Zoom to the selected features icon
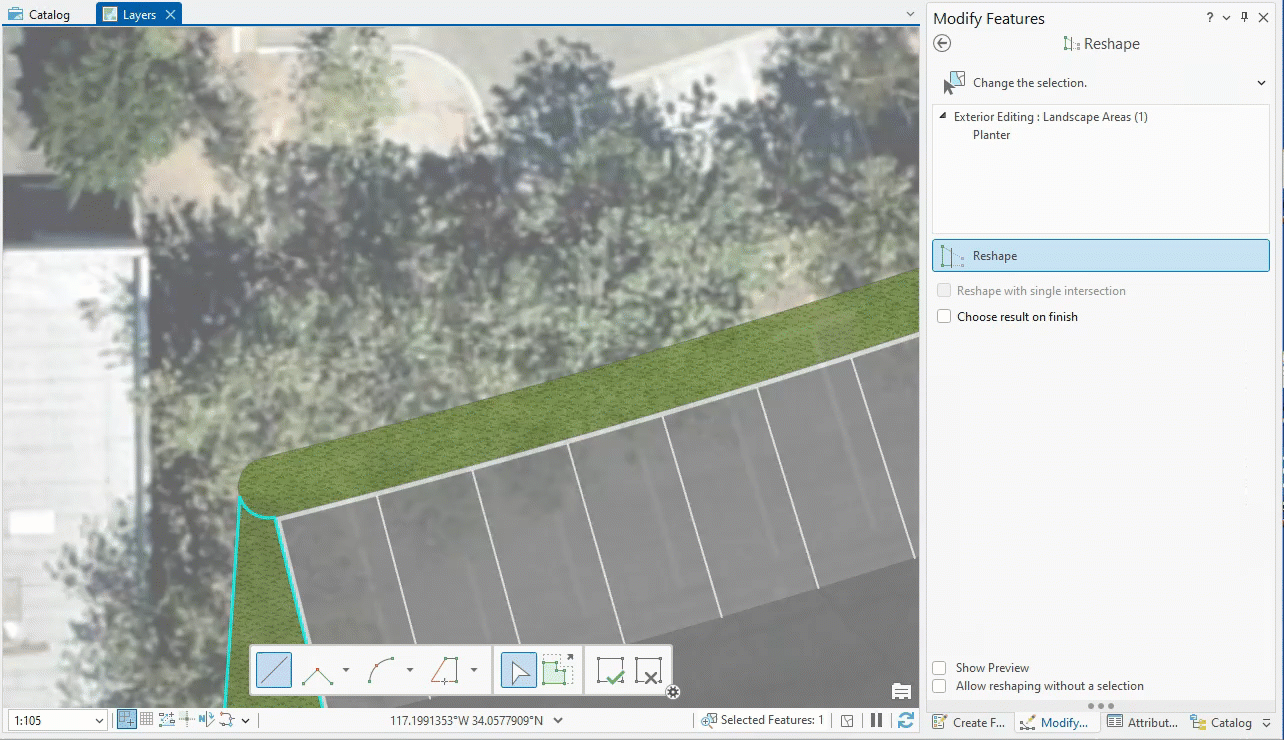1284x740 pixels. coord(709,720)
